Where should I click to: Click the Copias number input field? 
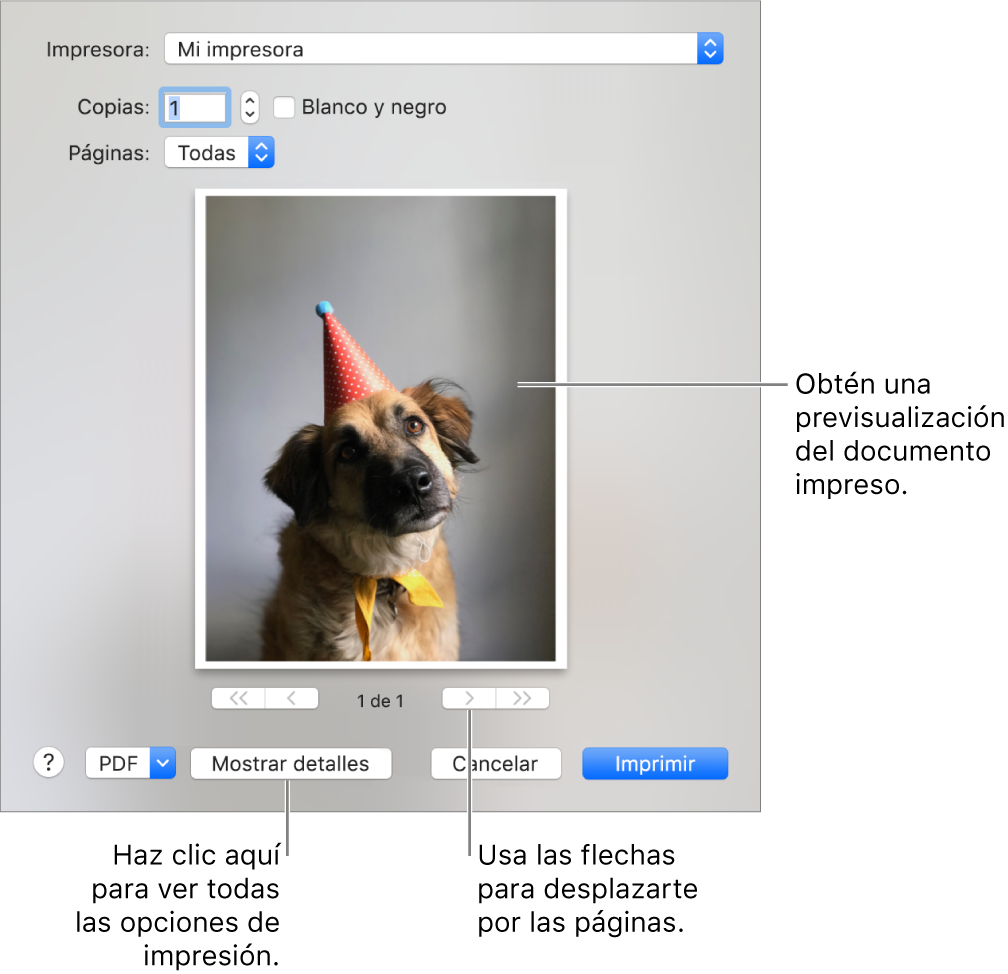click(x=195, y=107)
